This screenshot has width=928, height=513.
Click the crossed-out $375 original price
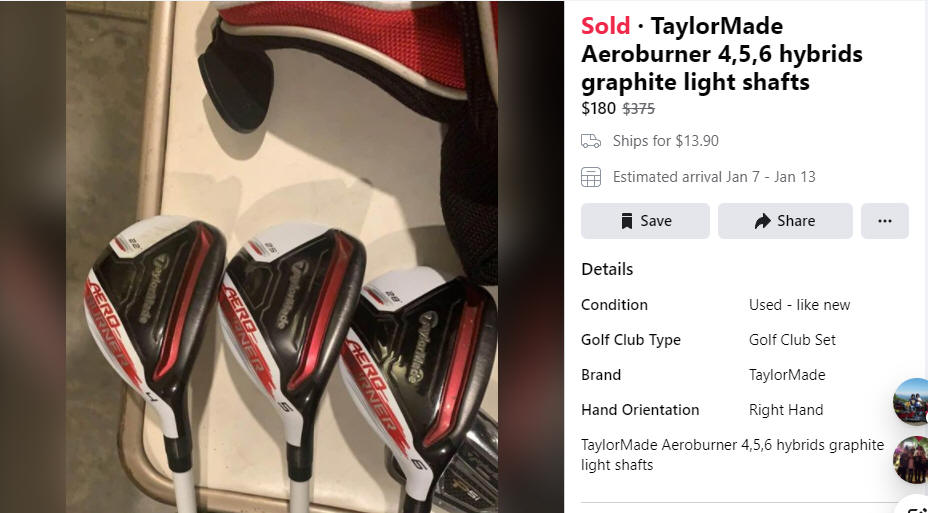(x=638, y=109)
